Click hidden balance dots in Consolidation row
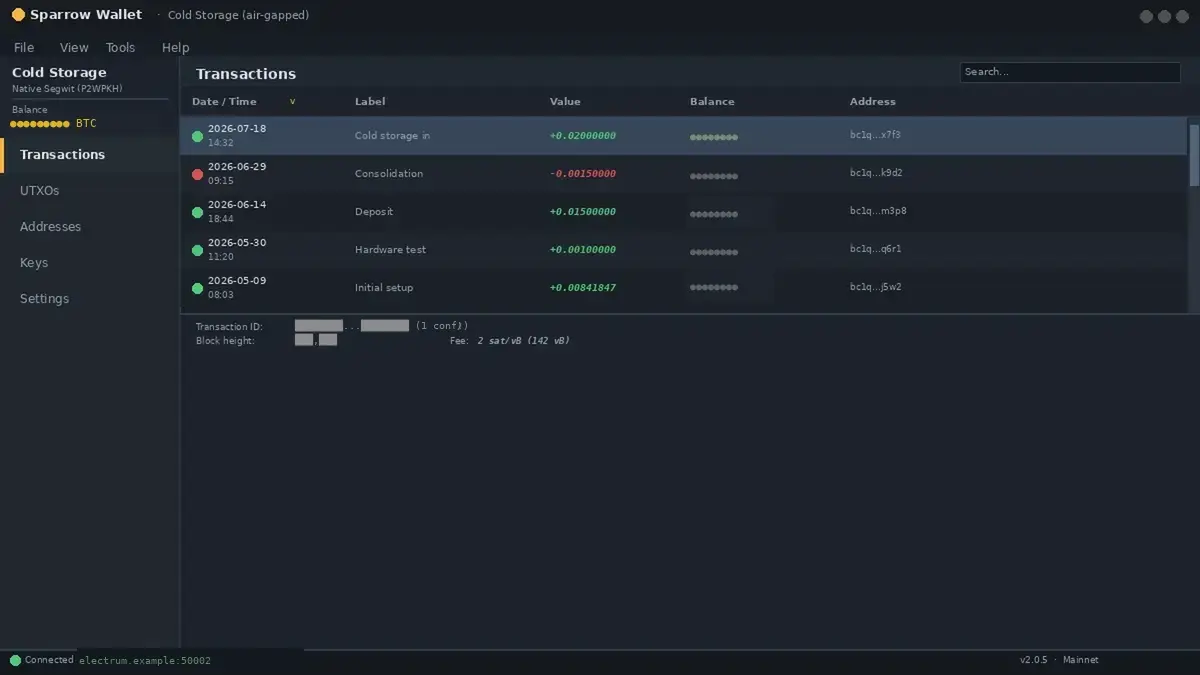Image resolution: width=1200 pixels, height=675 pixels. point(714,176)
